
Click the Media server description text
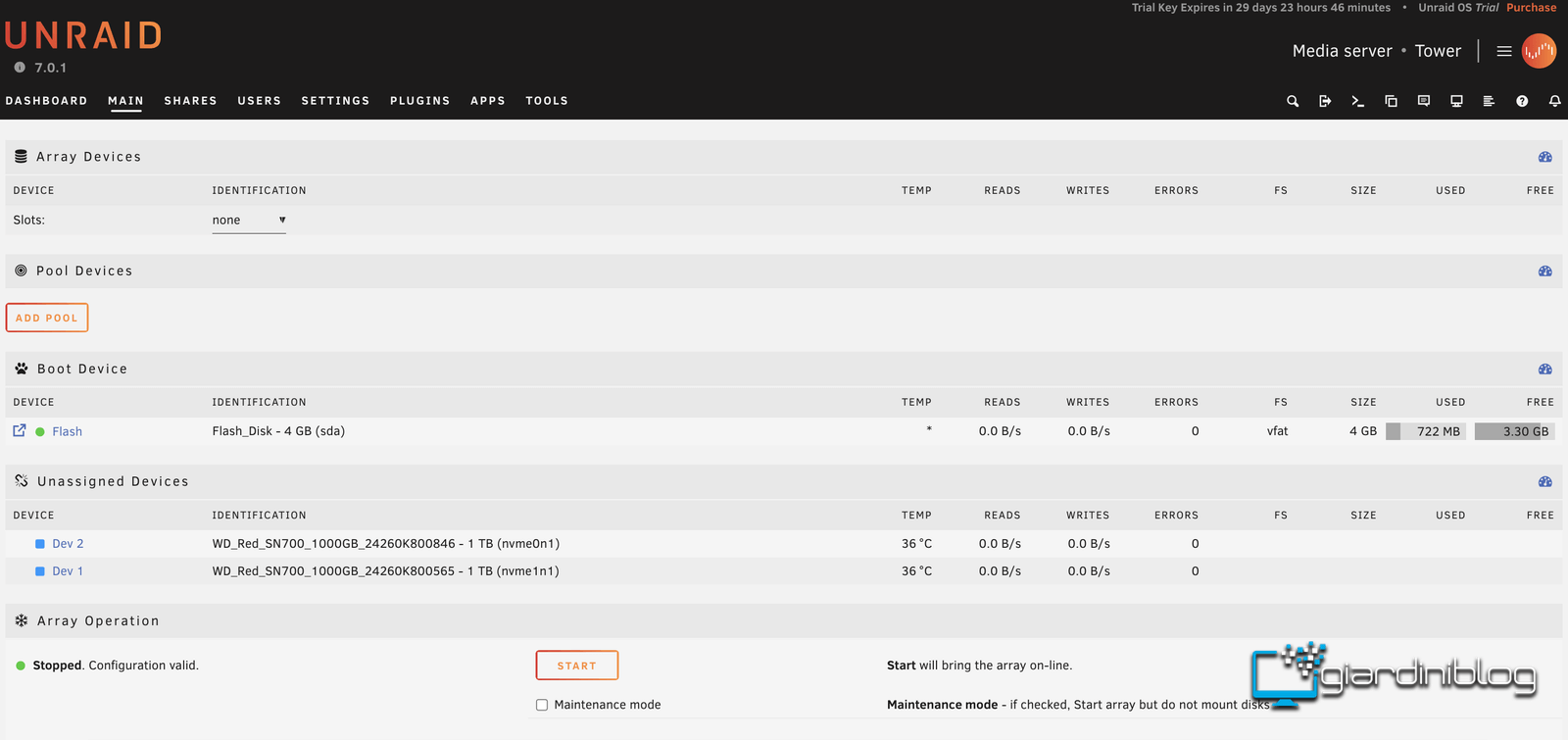pyautogui.click(x=1342, y=51)
